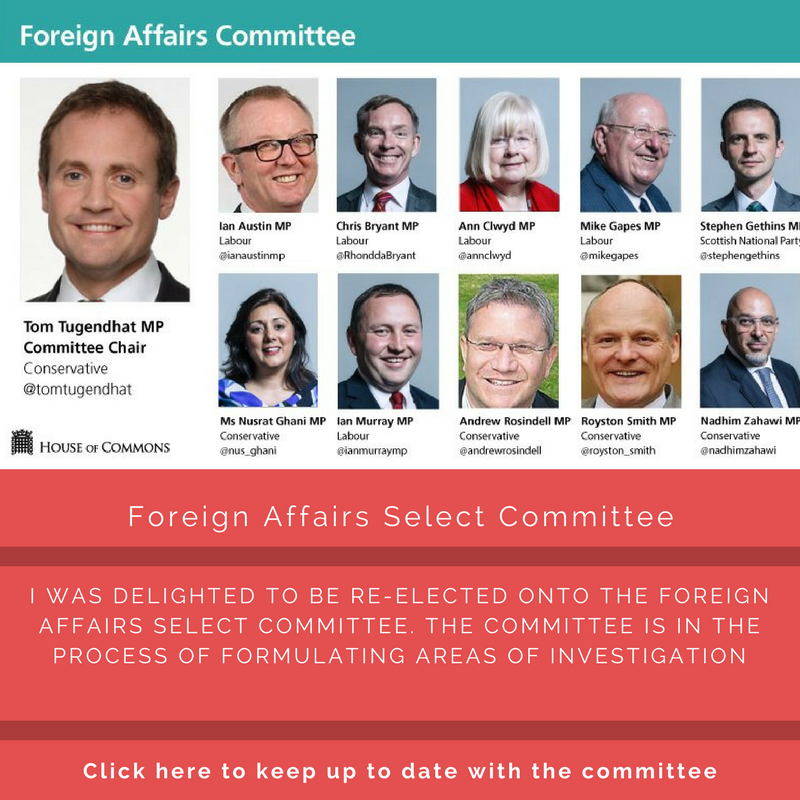800x800 pixels.
Task: Open Chris Bryant MP's portrait
Action: click(x=387, y=145)
